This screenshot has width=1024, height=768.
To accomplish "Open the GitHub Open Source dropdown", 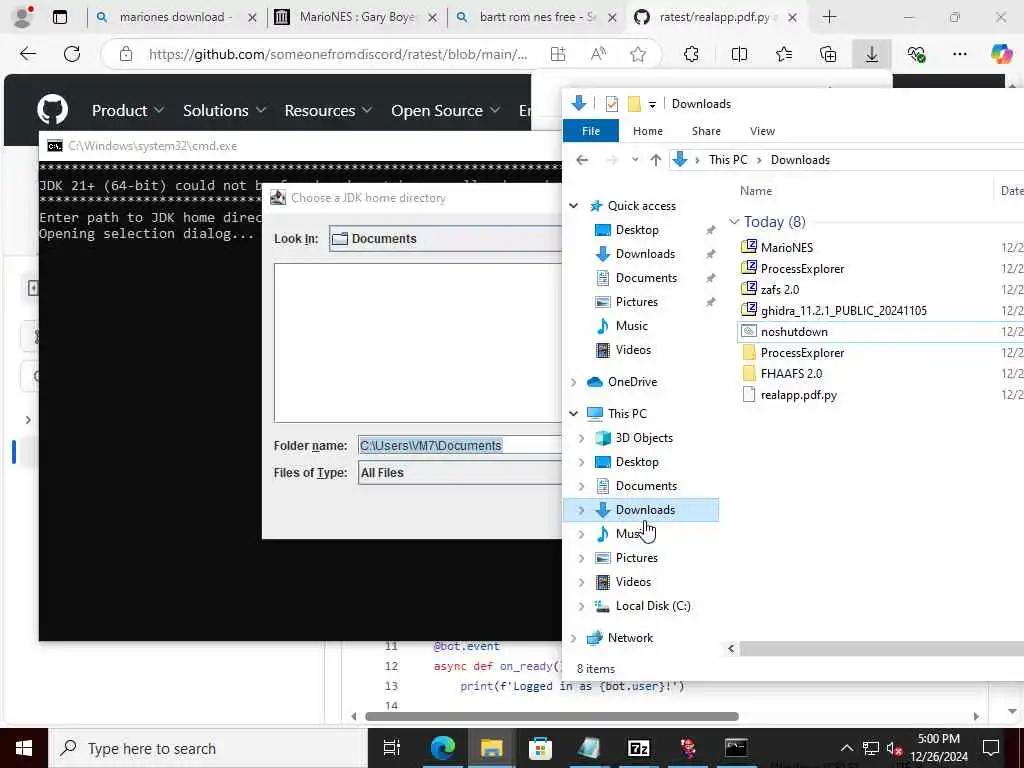I will tap(445, 110).
